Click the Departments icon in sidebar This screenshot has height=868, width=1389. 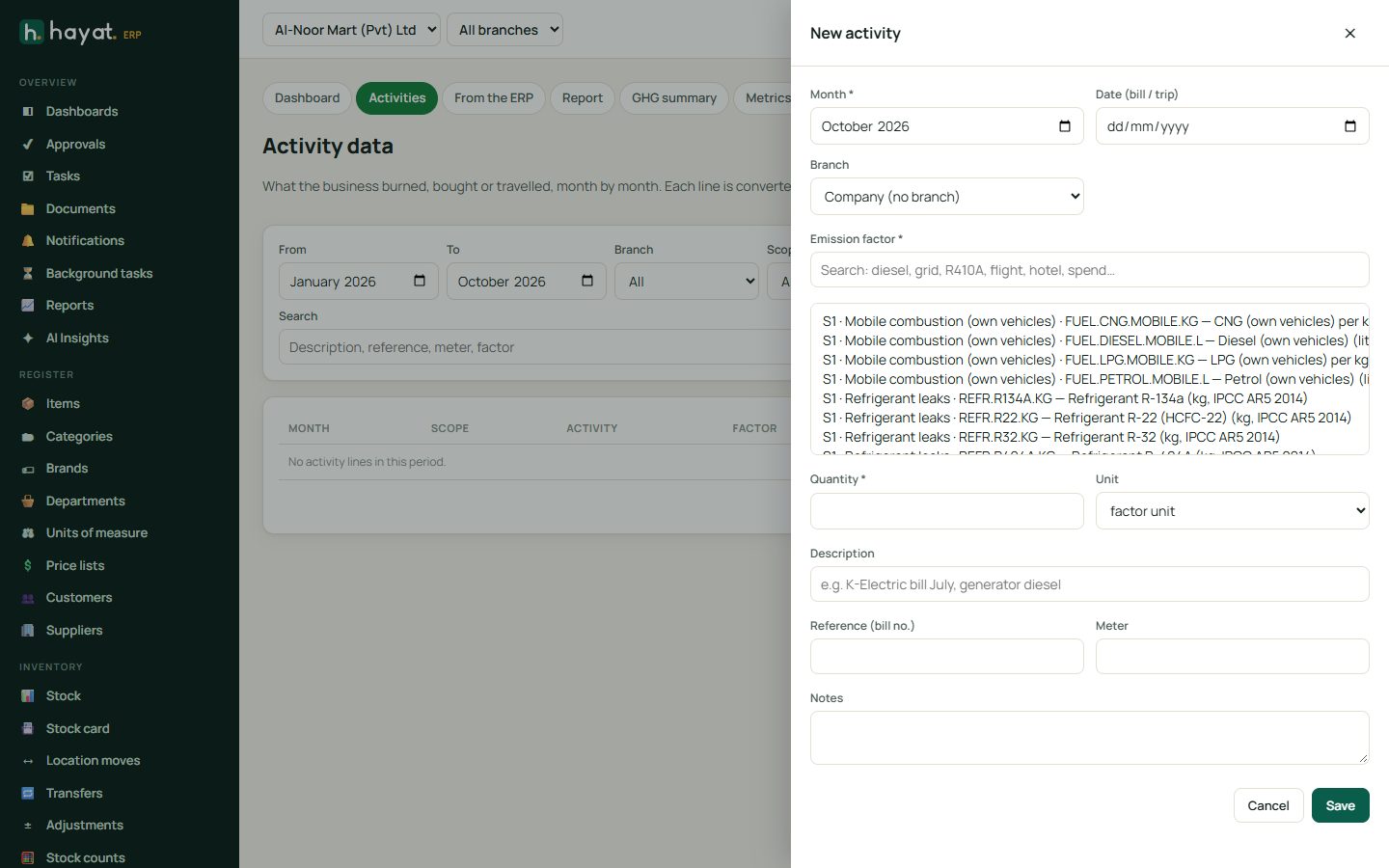pos(28,502)
